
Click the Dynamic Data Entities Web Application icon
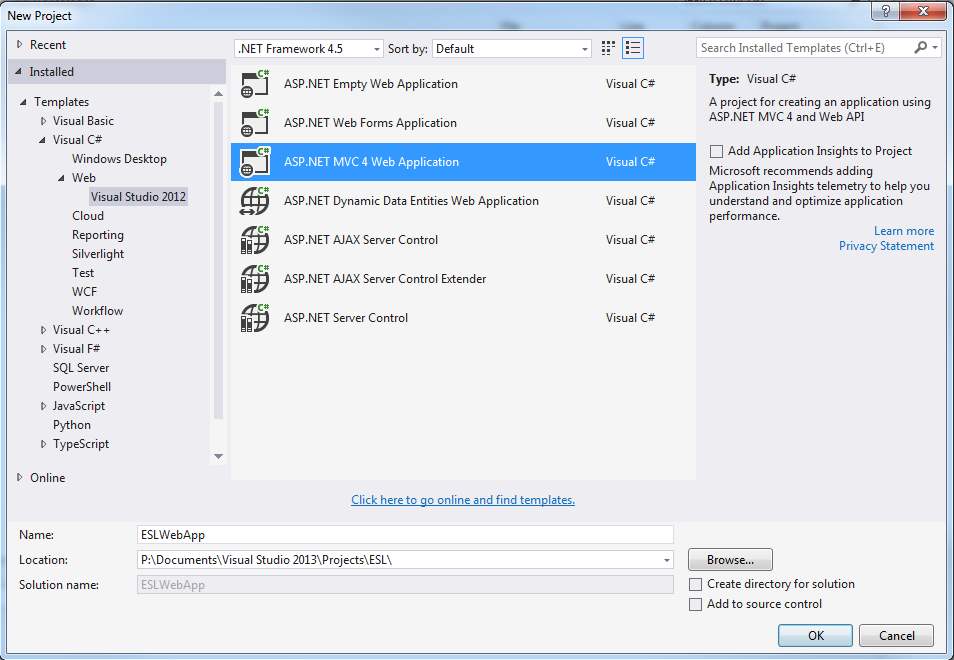(x=255, y=201)
